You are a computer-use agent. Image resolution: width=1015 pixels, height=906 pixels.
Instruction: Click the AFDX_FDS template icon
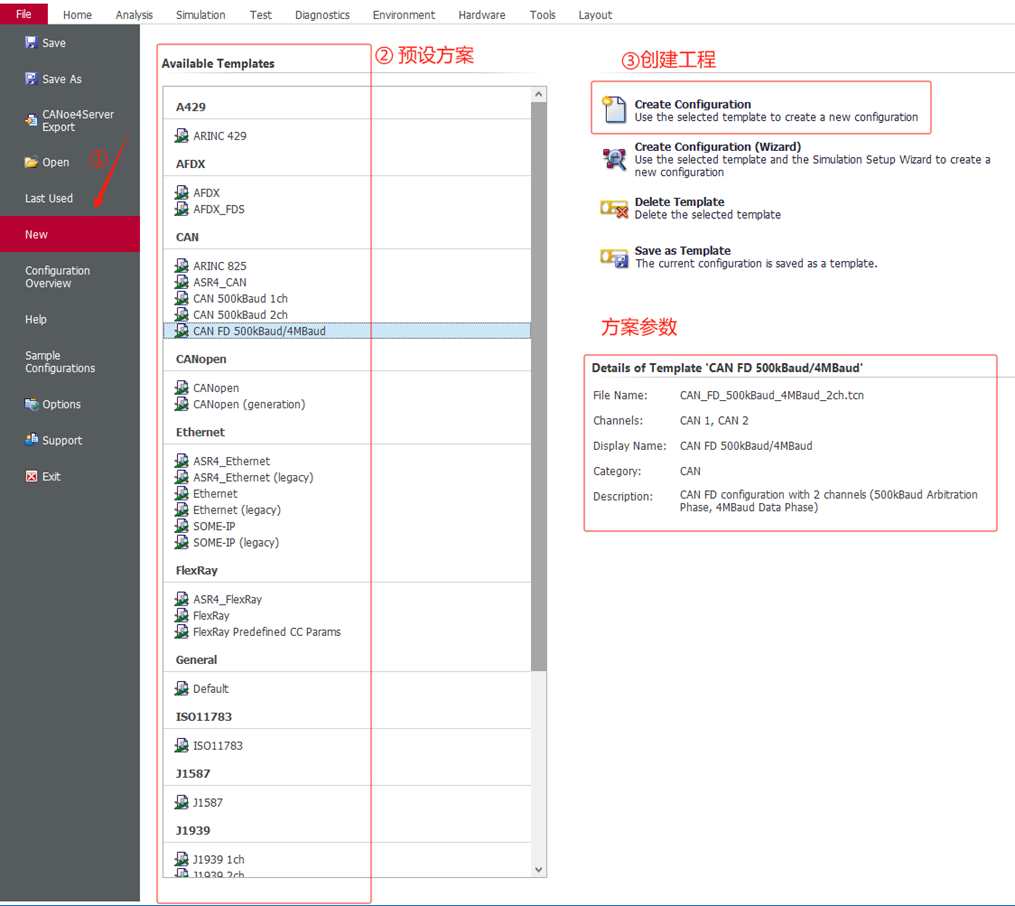click(182, 209)
